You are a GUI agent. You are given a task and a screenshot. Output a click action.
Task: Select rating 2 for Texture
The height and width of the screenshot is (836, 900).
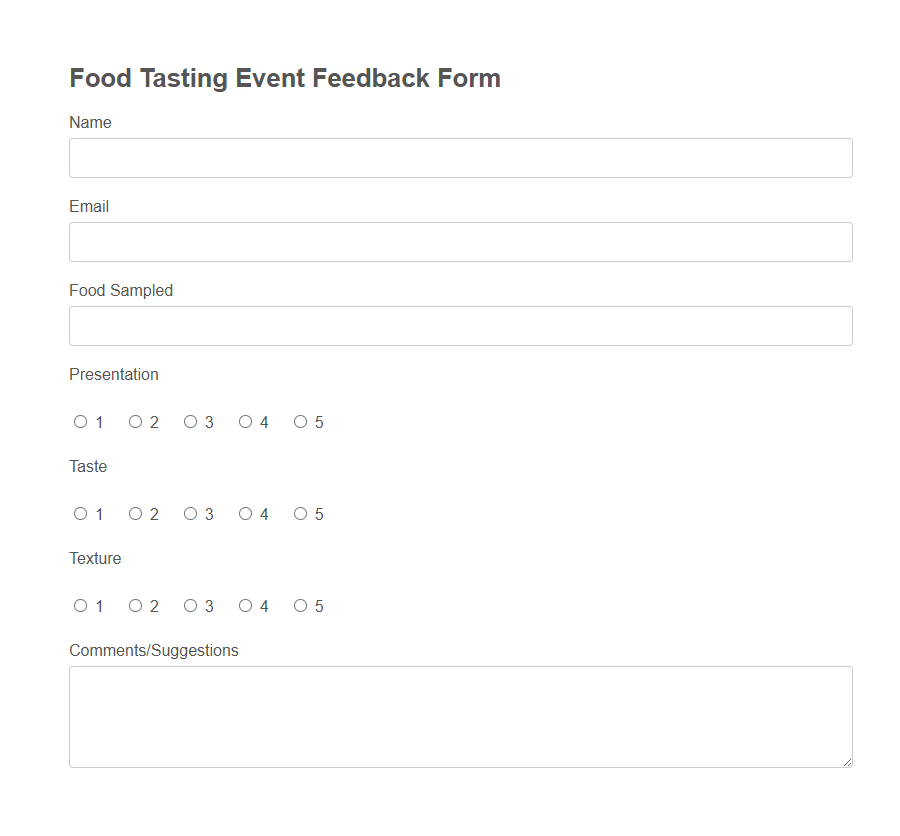(135, 605)
